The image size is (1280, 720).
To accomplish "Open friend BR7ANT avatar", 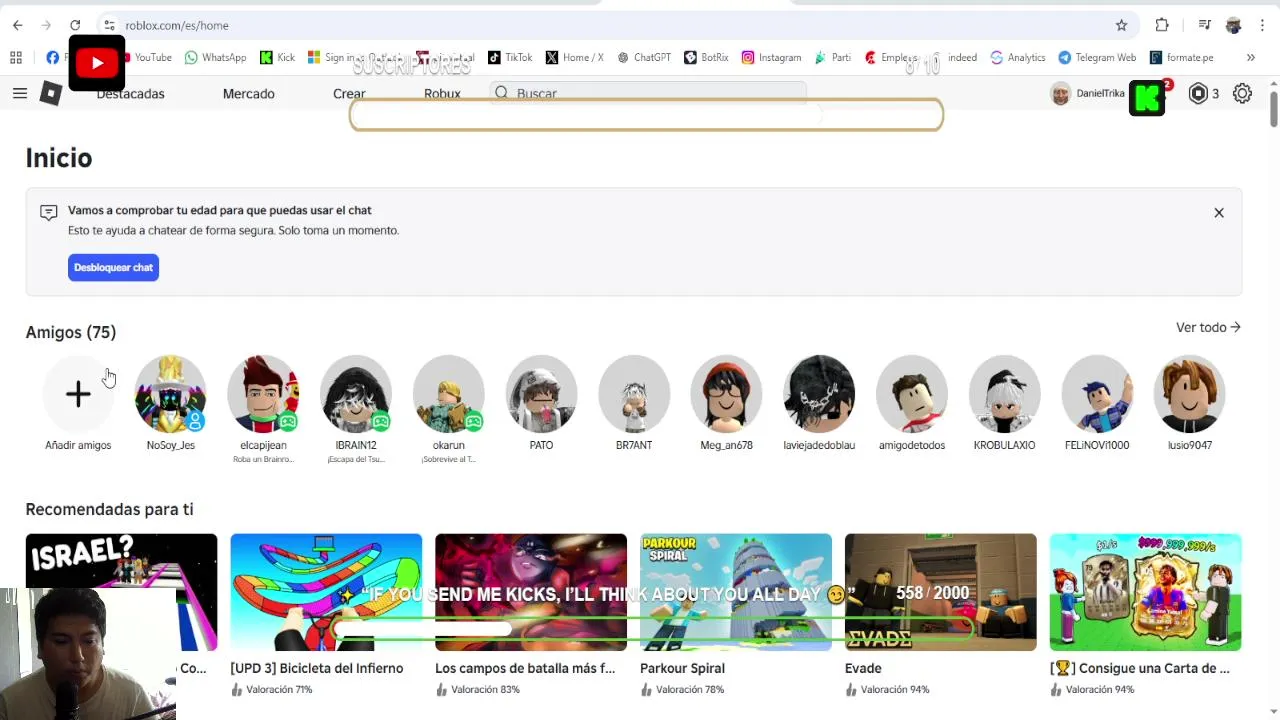I will pyautogui.click(x=634, y=394).
